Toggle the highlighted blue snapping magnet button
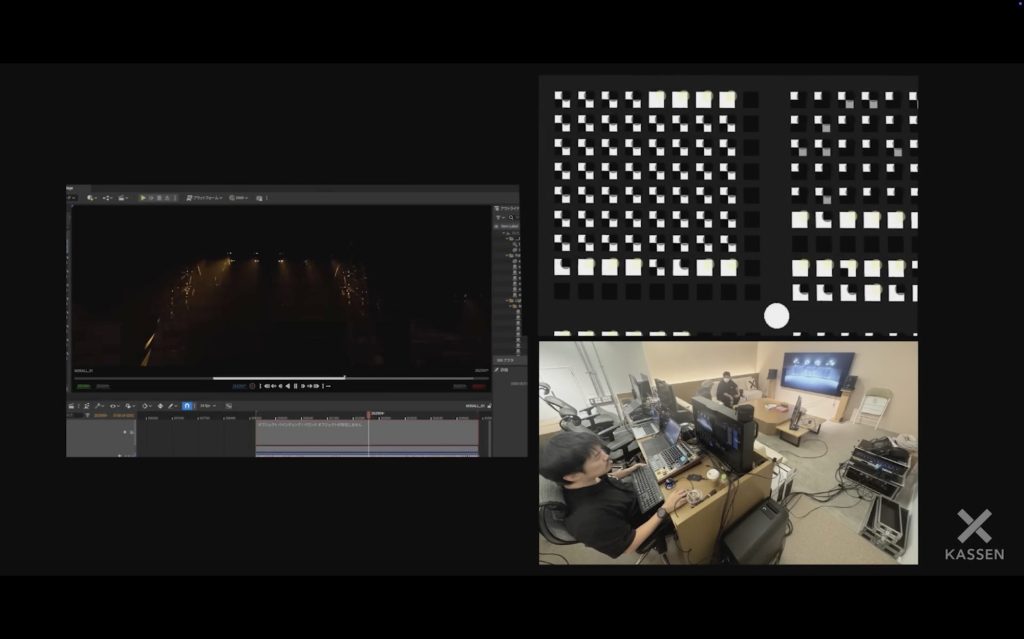The height and width of the screenshot is (639, 1024). 187,406
